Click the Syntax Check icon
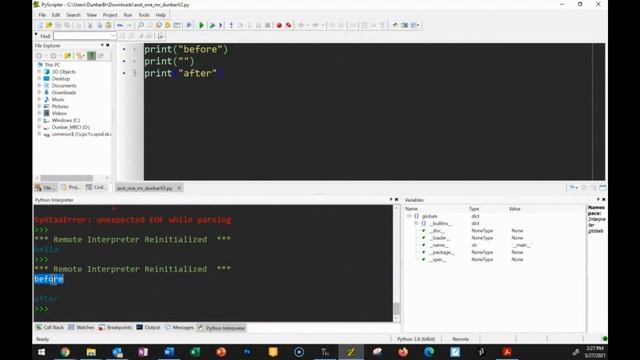This screenshot has height=360, width=640. point(189,25)
